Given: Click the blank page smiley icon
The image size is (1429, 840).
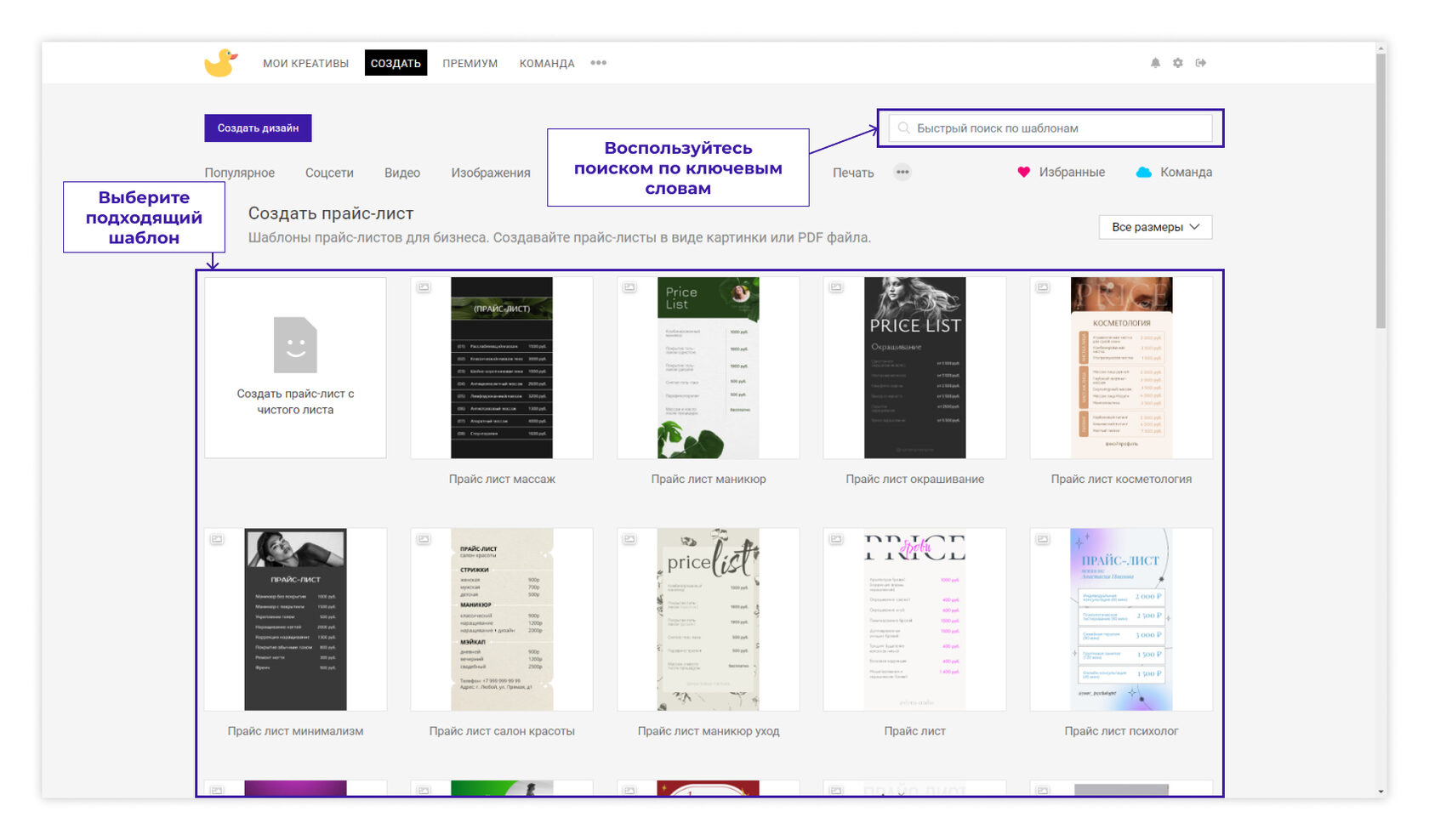Looking at the screenshot, I should pos(295,345).
